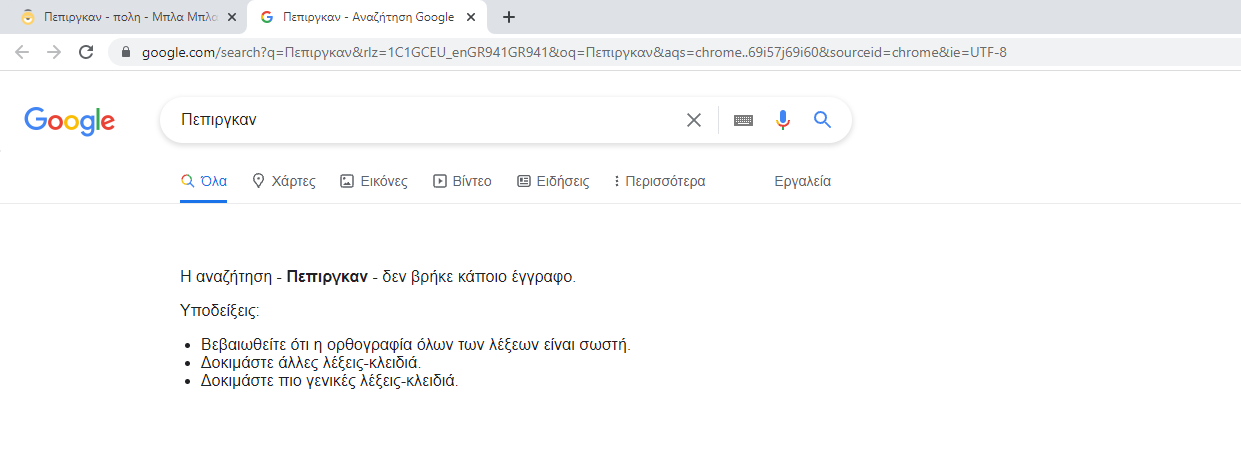Clear the search box with X icon
The image size is (1241, 457).
(x=694, y=120)
